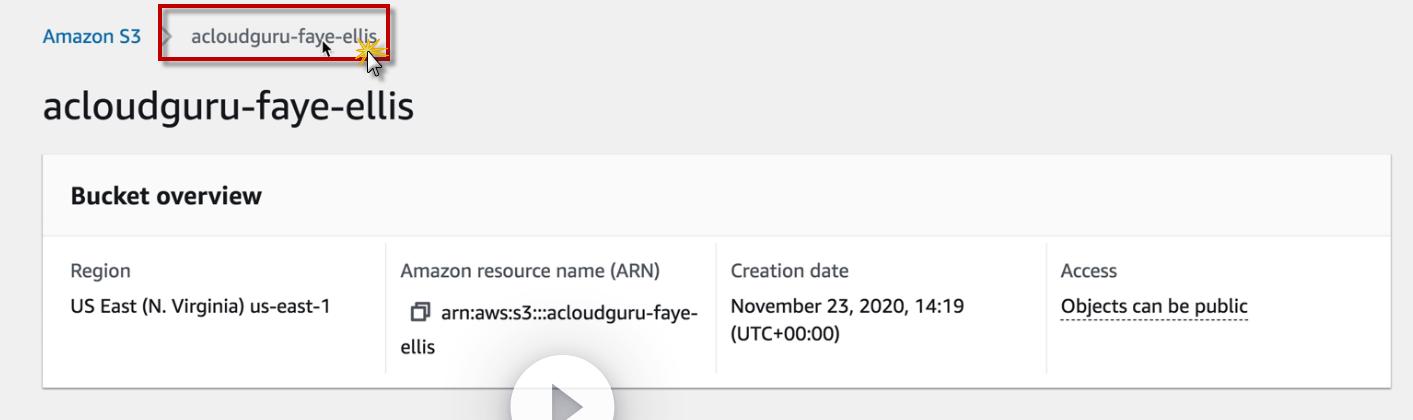The image size is (1413, 420).
Task: Click the acloudguru-faye-ellis page heading
Action: tap(228, 106)
